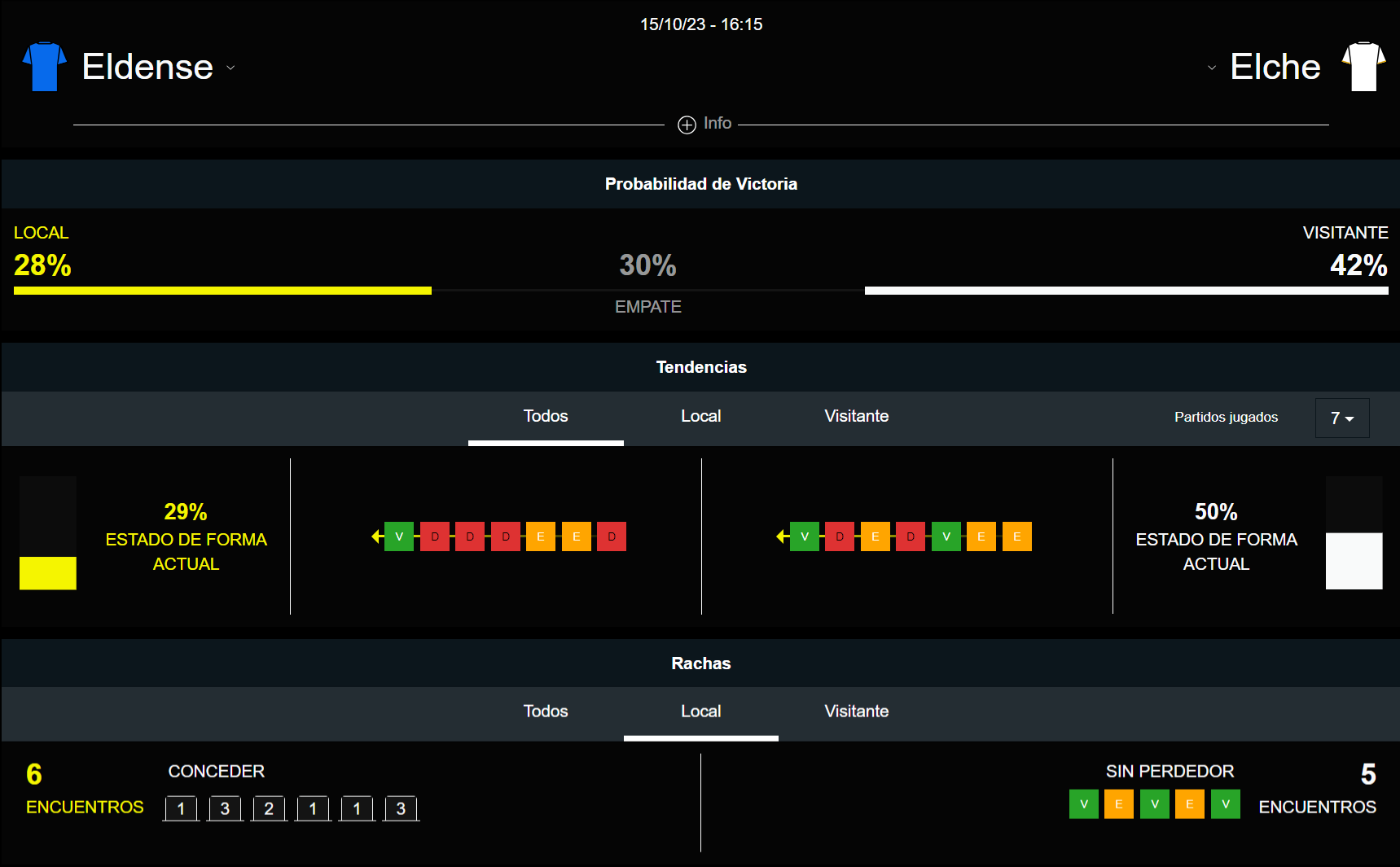Switch to Visitante tab under Tendencias
1400x867 pixels.
click(x=857, y=416)
